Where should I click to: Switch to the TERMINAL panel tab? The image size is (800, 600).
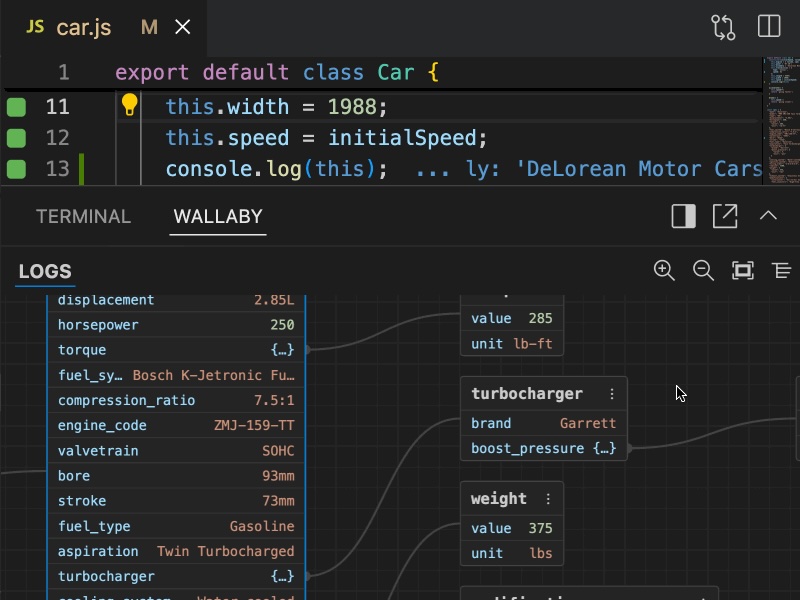(x=83, y=216)
